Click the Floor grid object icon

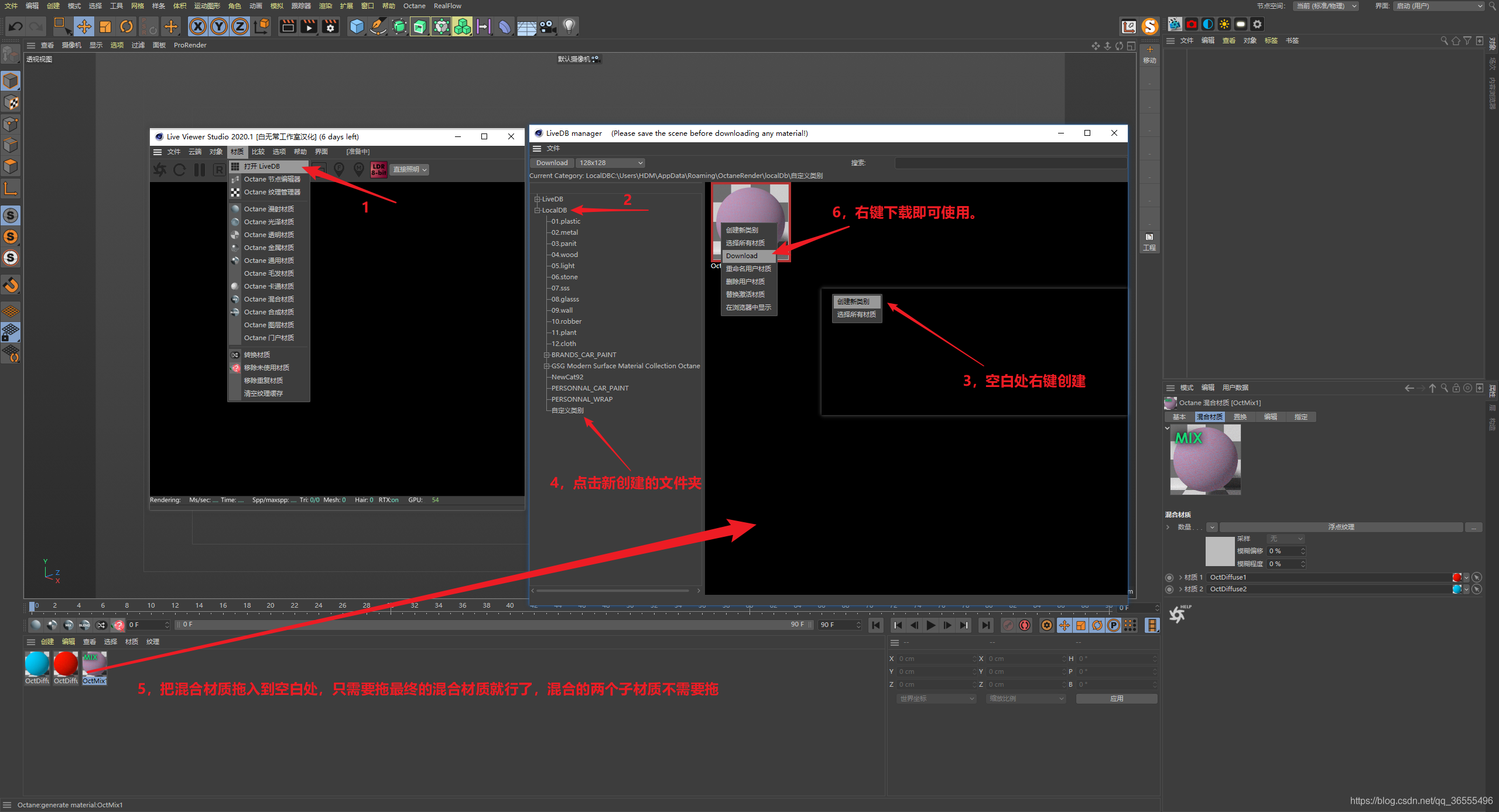526,26
